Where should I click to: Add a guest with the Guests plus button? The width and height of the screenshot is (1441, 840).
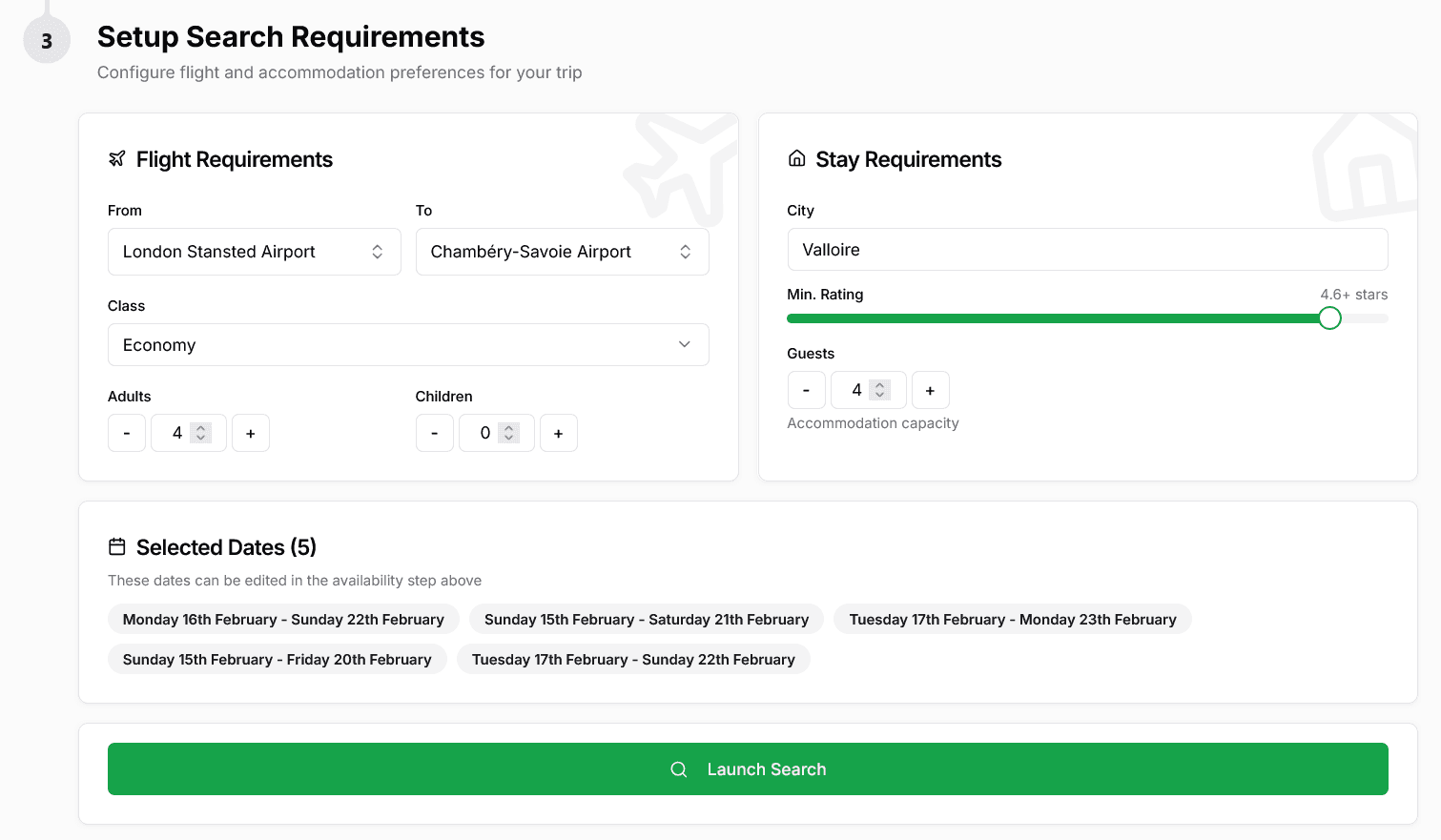coord(931,390)
